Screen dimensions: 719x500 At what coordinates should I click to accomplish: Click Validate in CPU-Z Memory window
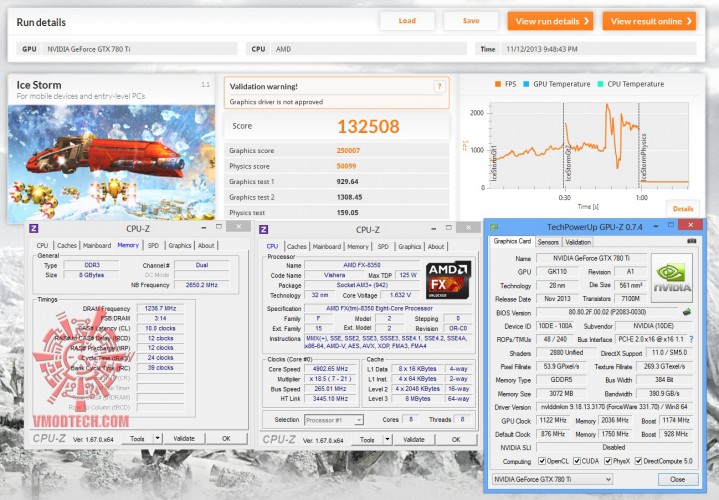184,439
